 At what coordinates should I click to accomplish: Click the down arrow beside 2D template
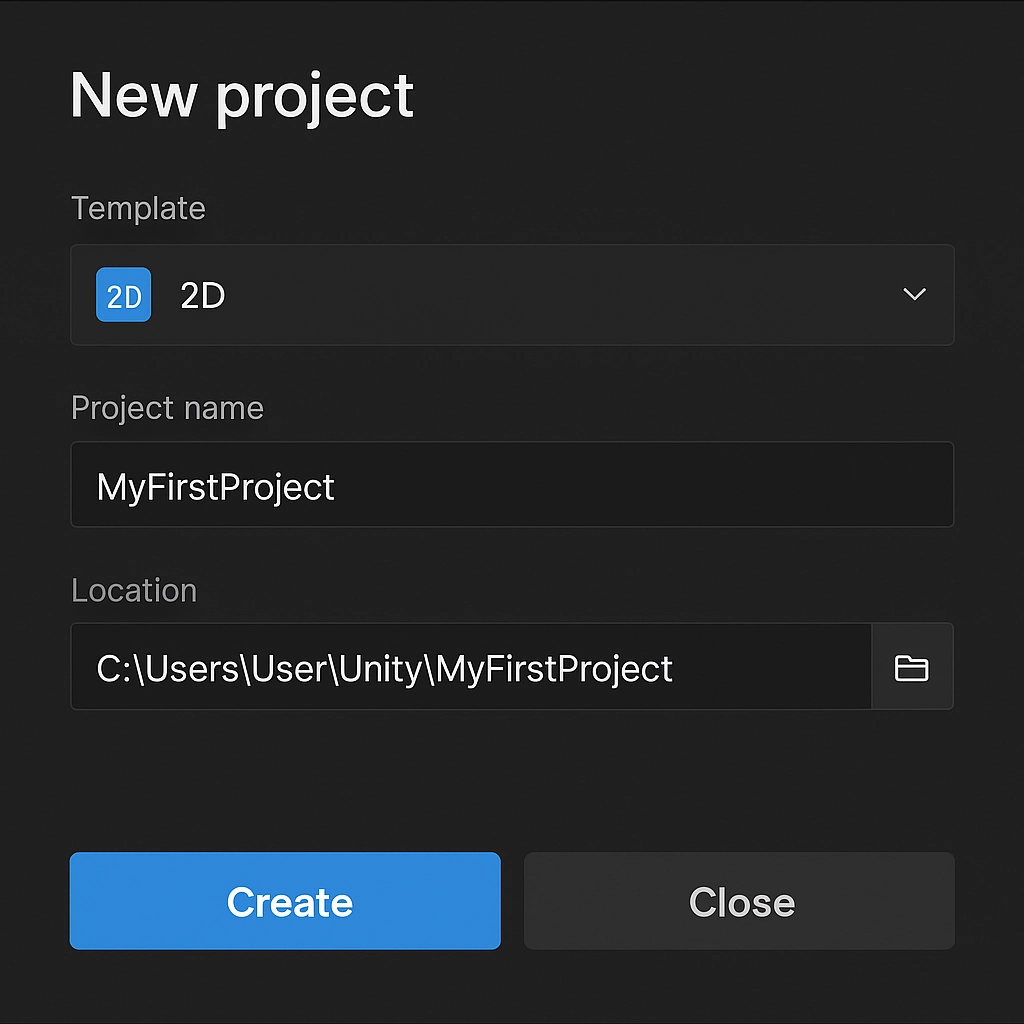pos(914,294)
